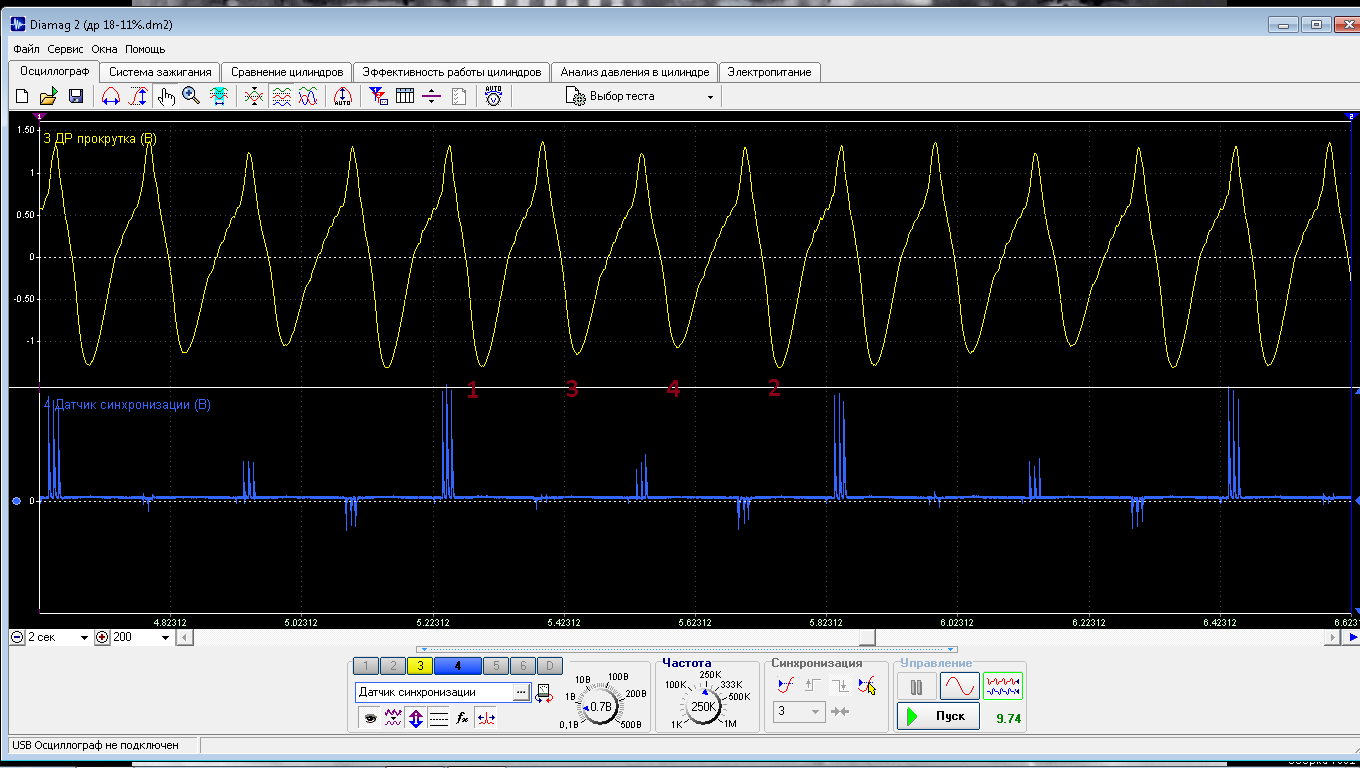This screenshot has height=768, width=1360.
Task: Switch to the Осциллограф tab
Action: [54, 71]
